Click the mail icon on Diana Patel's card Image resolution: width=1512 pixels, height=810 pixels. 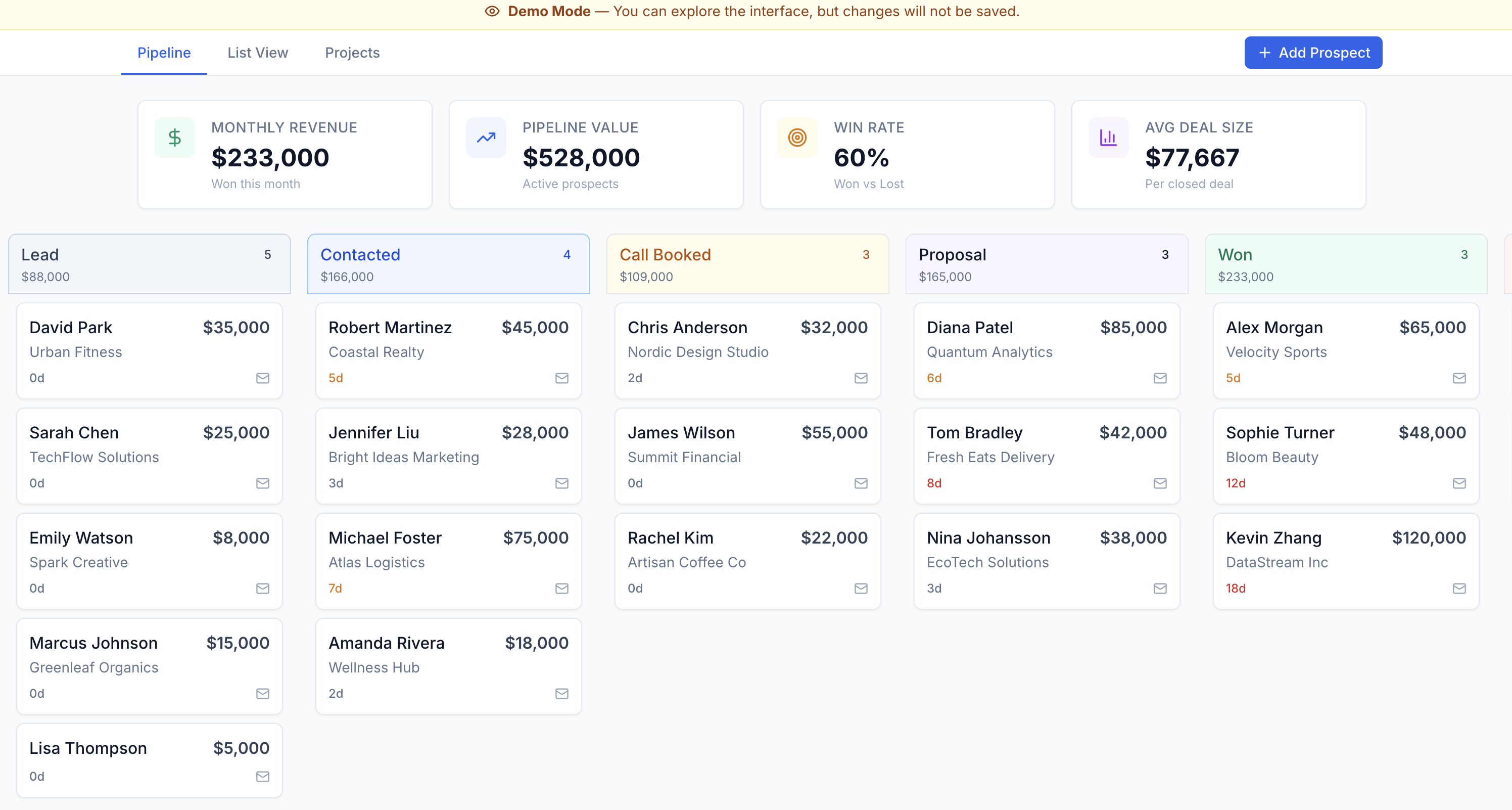(x=1160, y=378)
